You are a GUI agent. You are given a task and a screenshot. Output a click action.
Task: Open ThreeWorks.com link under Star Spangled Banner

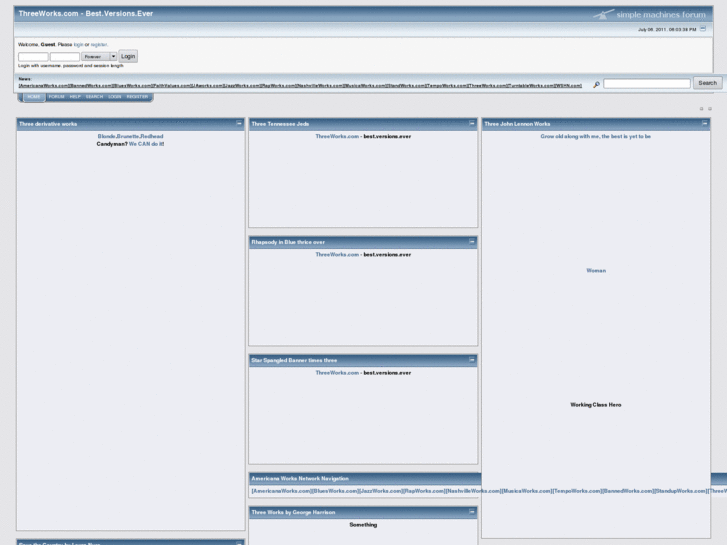[x=337, y=373]
